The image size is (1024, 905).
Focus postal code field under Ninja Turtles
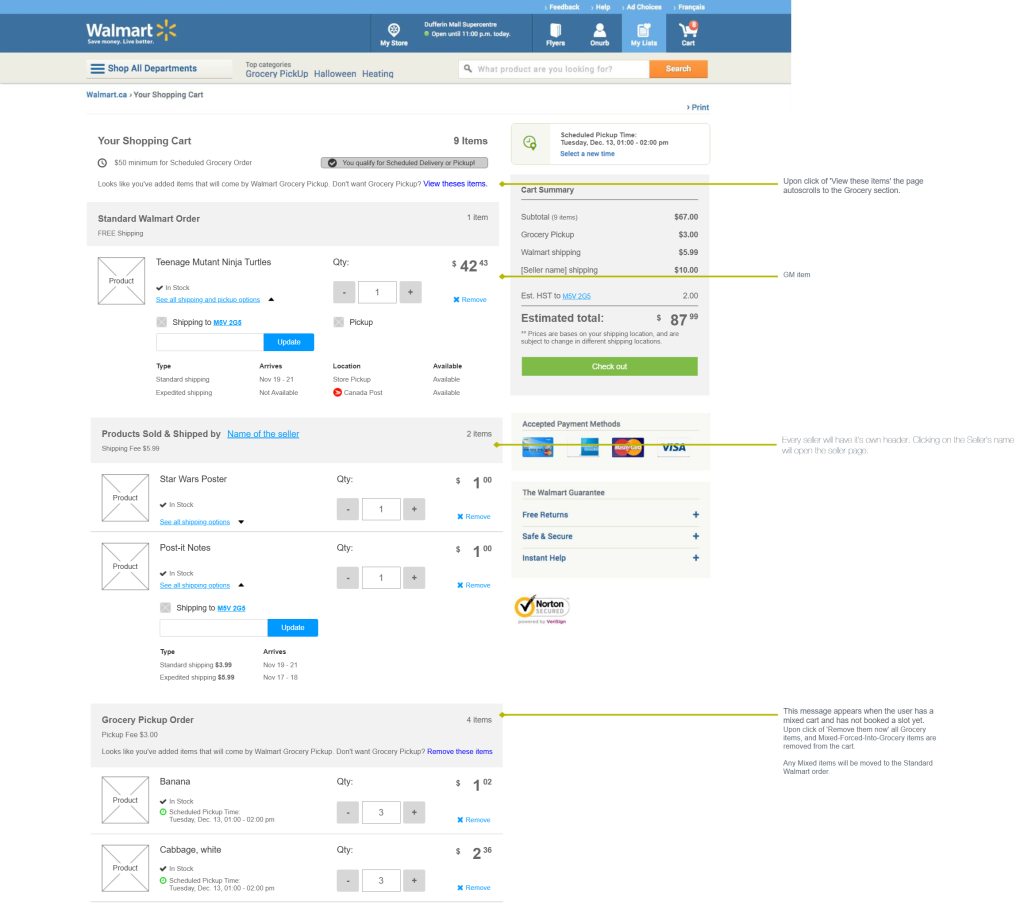click(210, 342)
